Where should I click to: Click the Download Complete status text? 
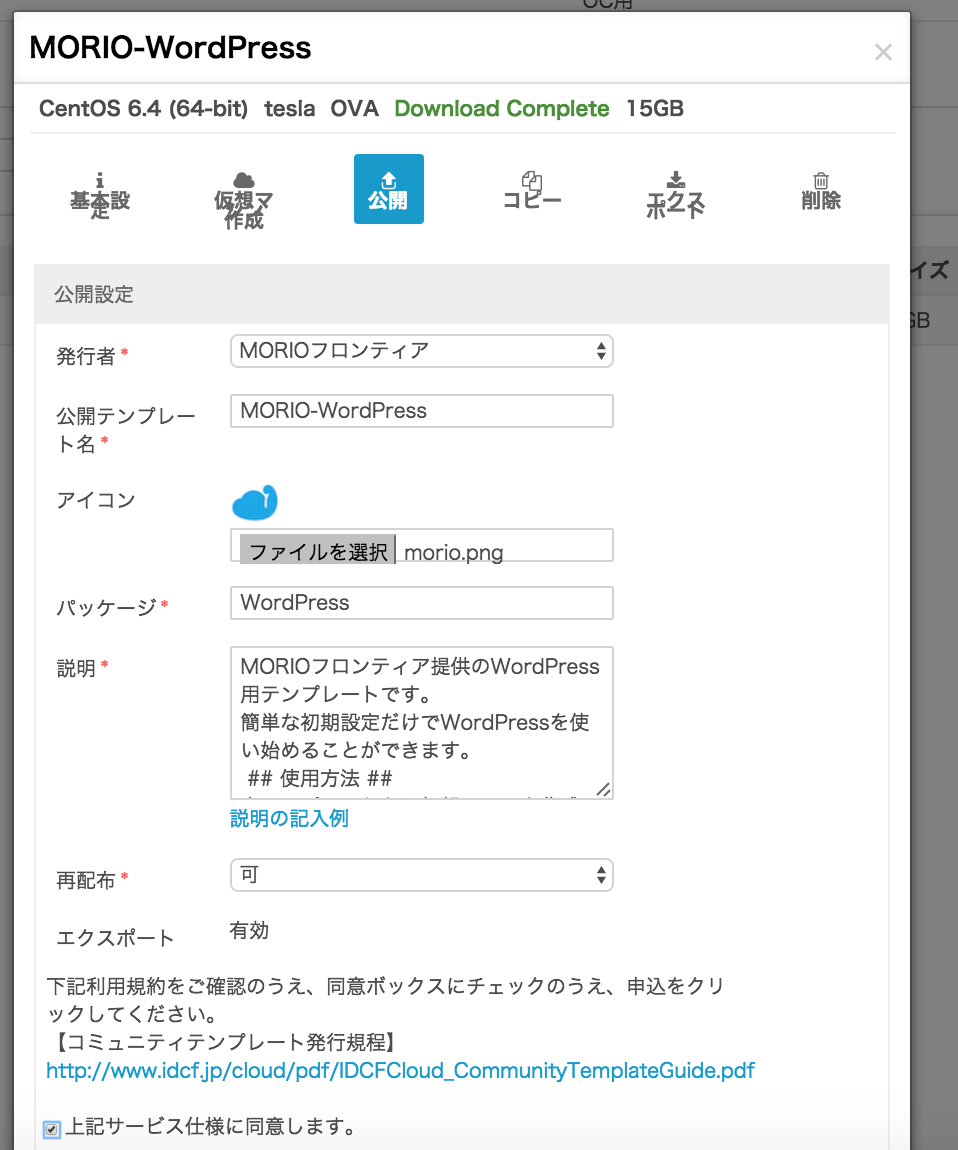click(501, 109)
